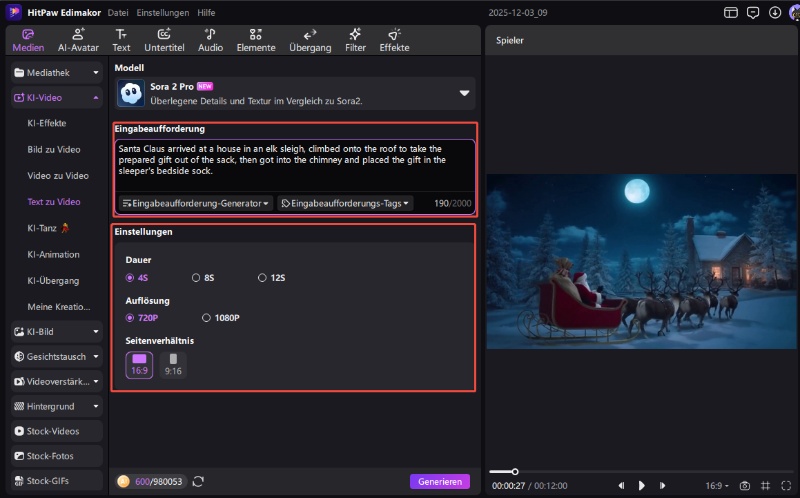This screenshot has width=800, height=498.
Task: Click the project name 2025-12-03_09
Action: pos(517,13)
